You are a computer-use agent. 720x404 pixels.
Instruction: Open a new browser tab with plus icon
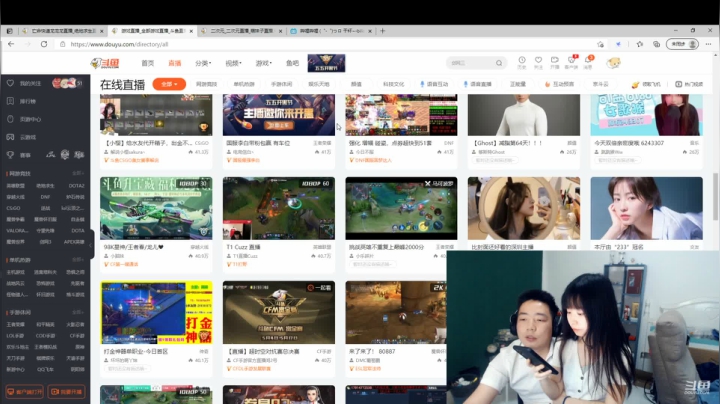[382, 31]
